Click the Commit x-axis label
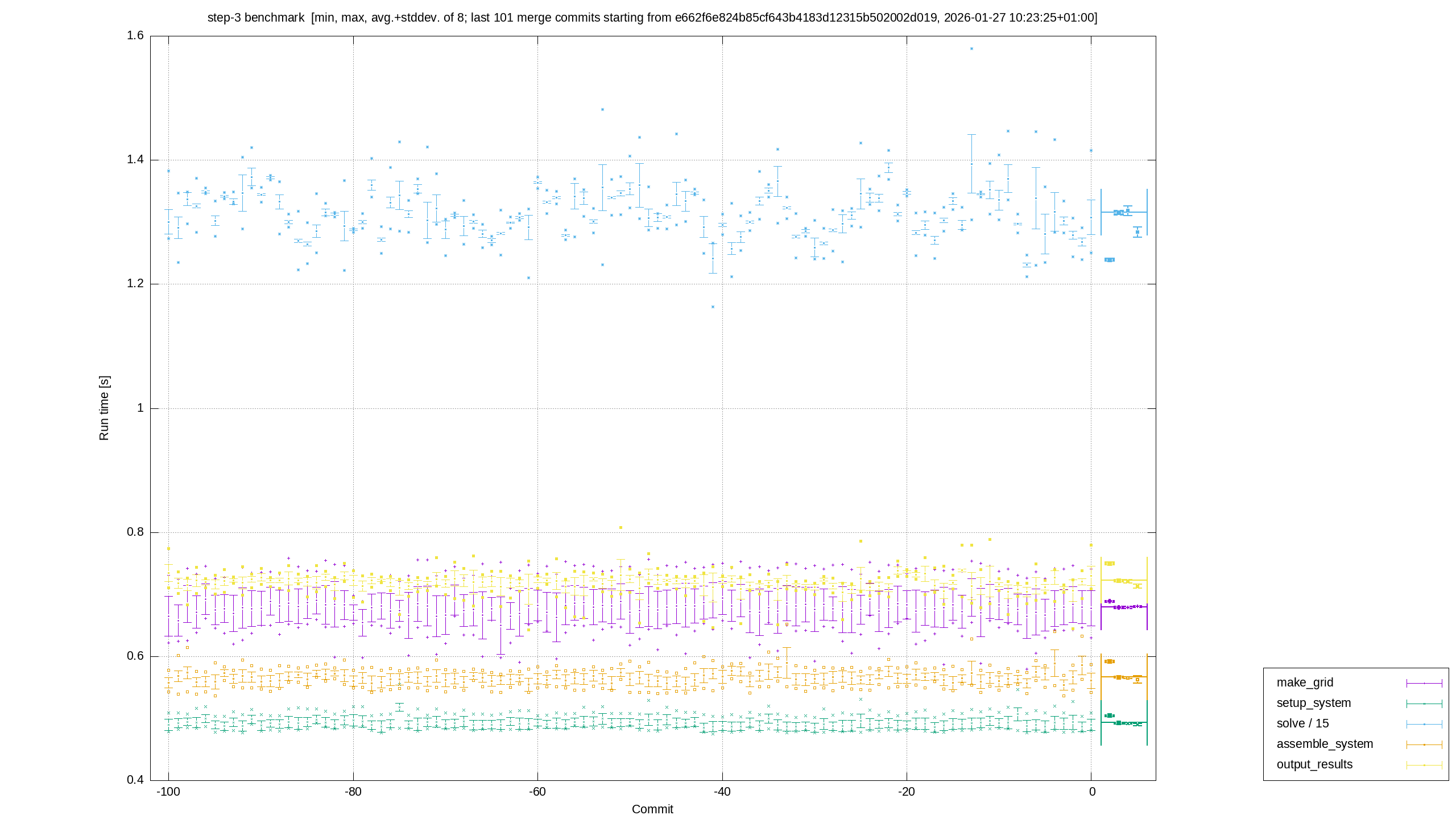Viewport: 1456px width, 819px height. tap(652, 809)
